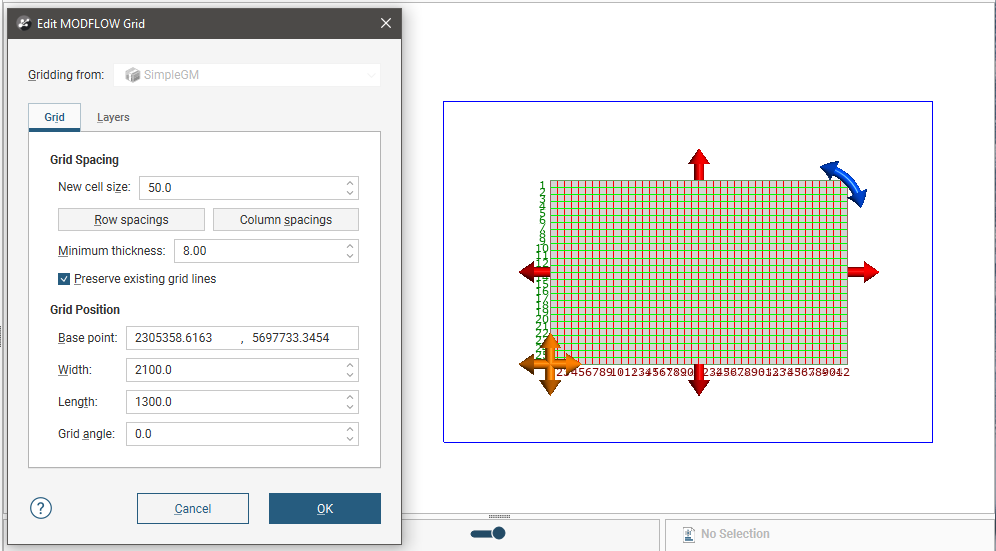
Task: Click the red right arrow grid handle
Action: [863, 272]
